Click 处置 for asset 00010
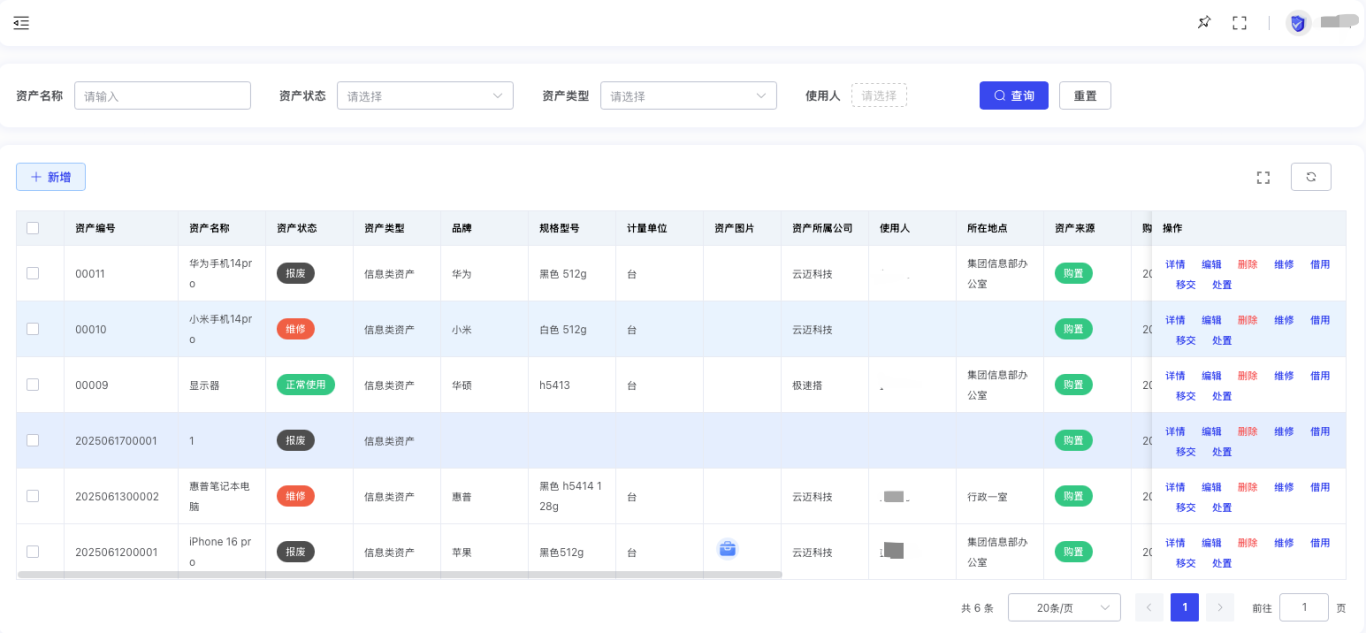The width and height of the screenshot is (1366, 633). coord(1222,341)
